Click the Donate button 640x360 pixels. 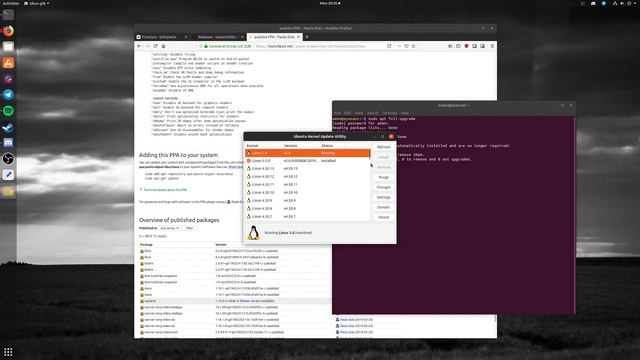click(x=384, y=207)
